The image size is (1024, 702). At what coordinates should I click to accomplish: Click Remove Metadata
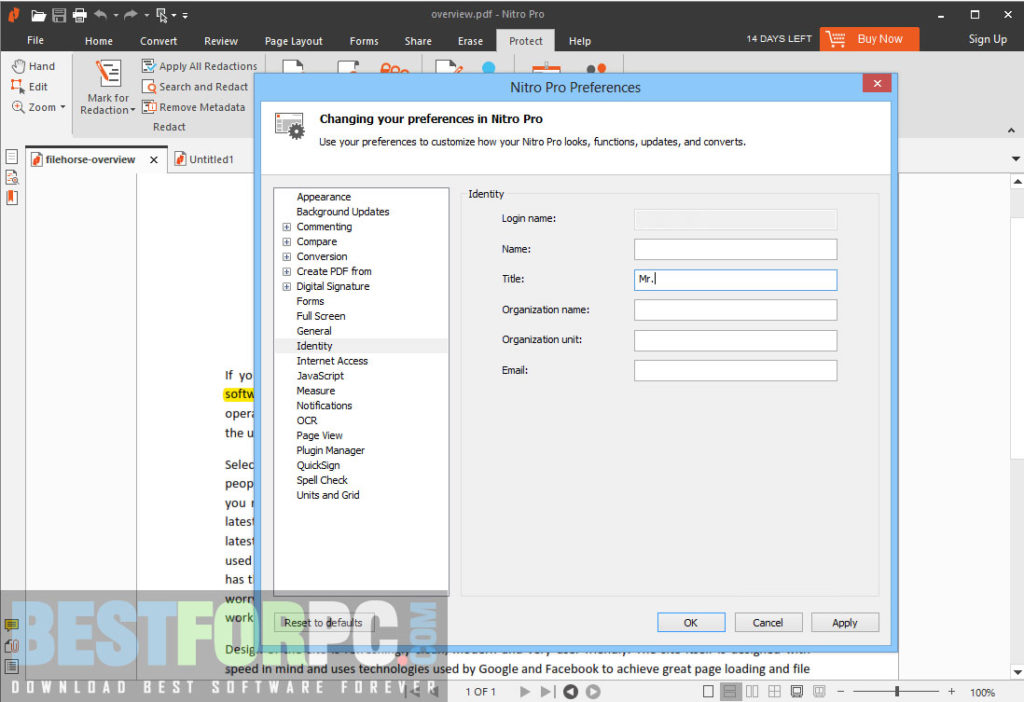(194, 106)
